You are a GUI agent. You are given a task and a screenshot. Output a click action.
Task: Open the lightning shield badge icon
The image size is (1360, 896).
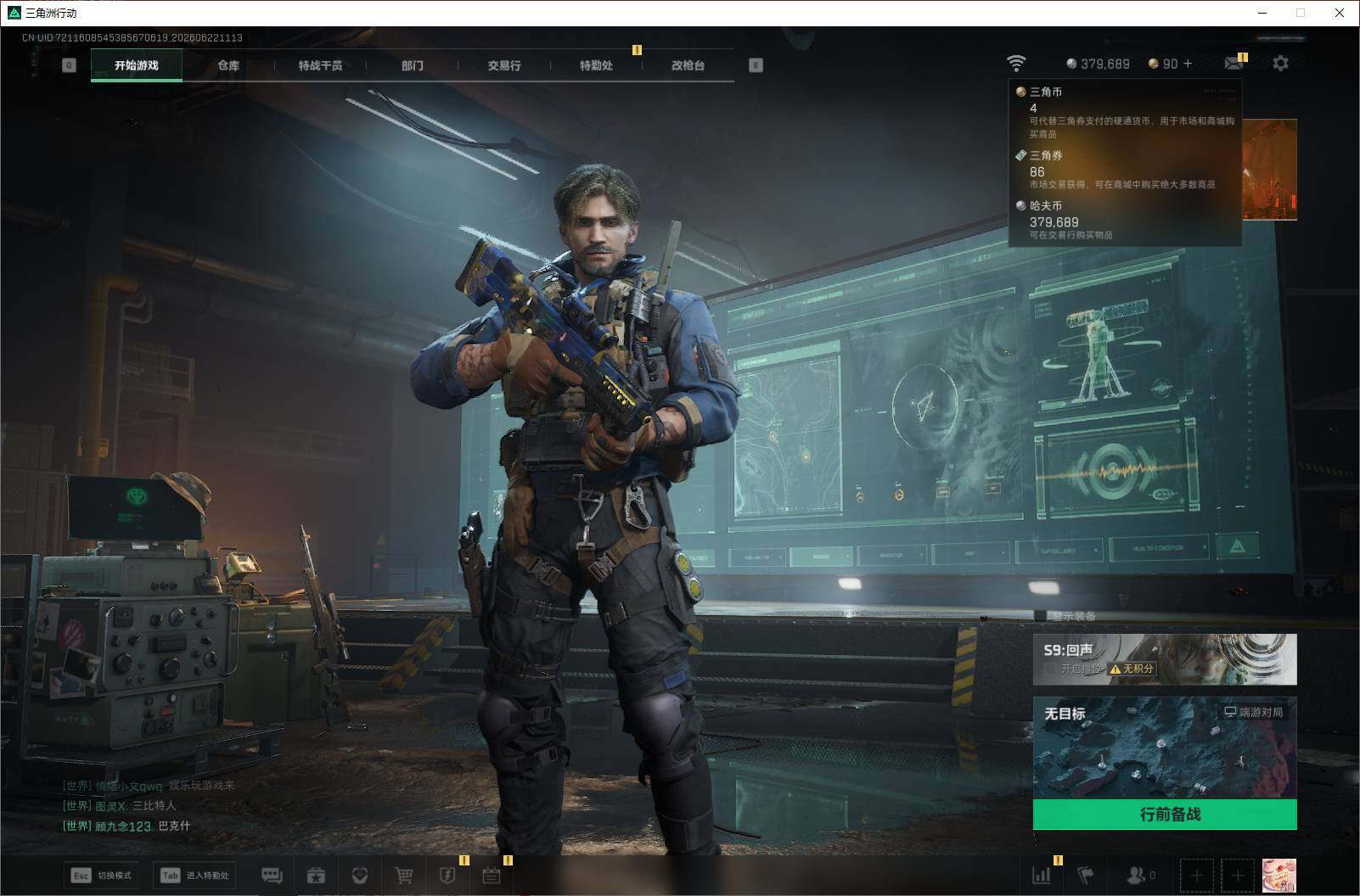447,875
